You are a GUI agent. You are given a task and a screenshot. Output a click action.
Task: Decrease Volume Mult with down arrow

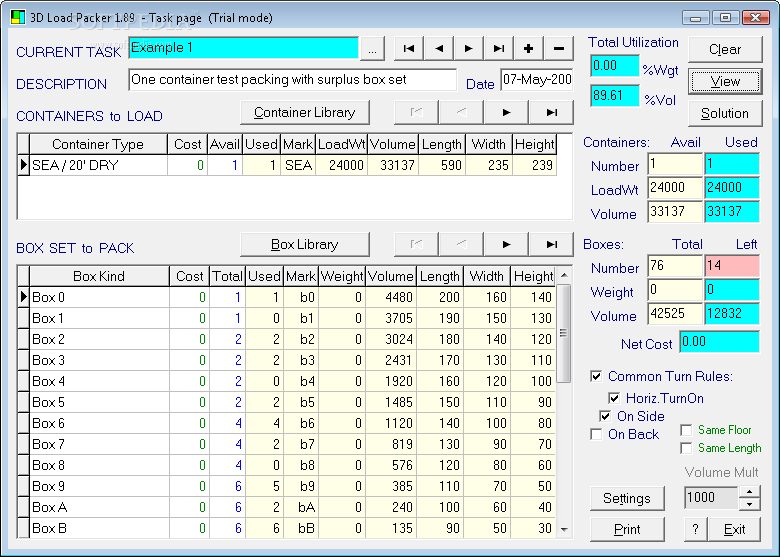749,504
